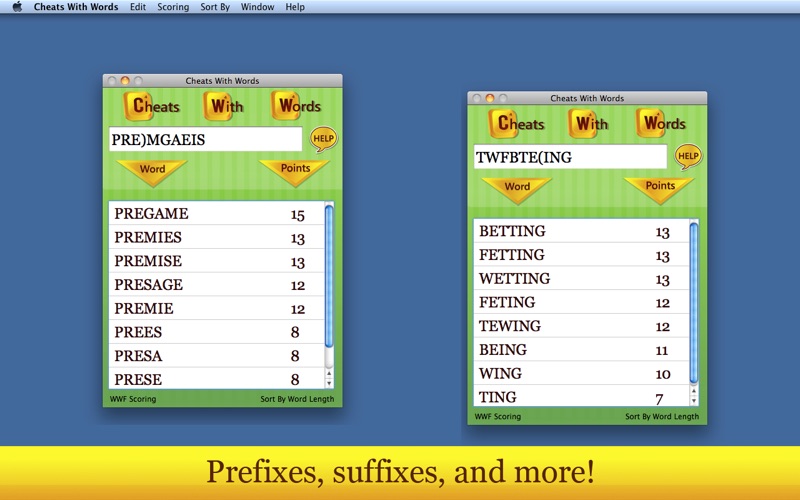This screenshot has width=800, height=500.
Task: Click the With logo tile in left window
Action: [x=223, y=106]
